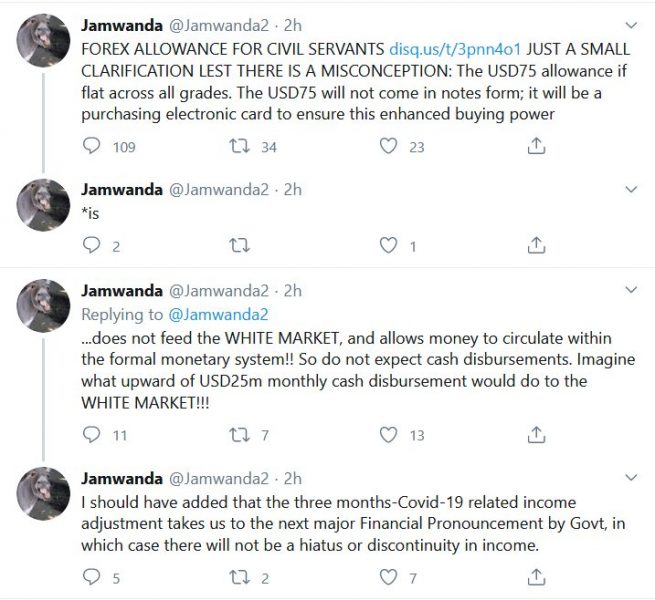Screen dimensions: 655x600
Task: Retweet the "*is" correction tweet
Action: point(240,245)
